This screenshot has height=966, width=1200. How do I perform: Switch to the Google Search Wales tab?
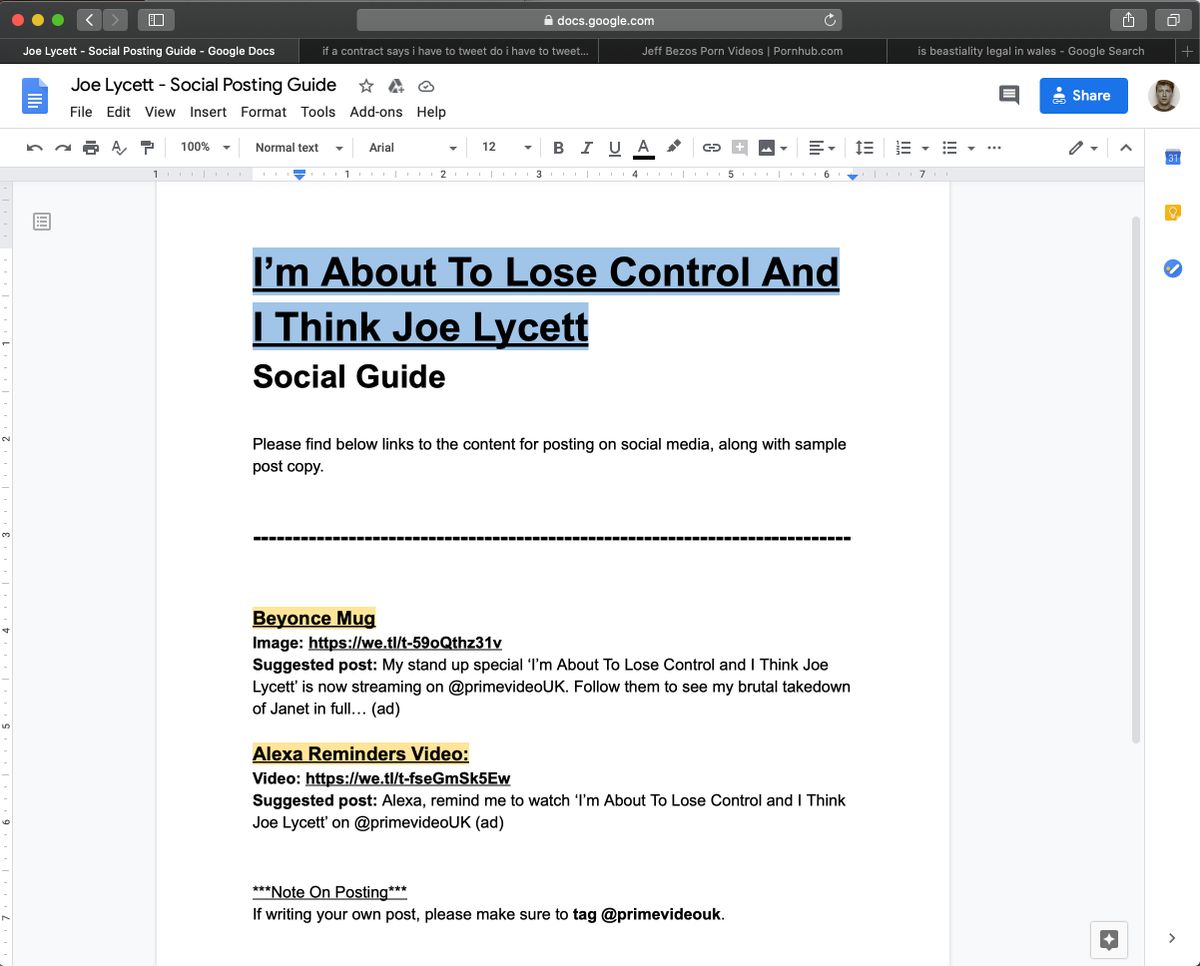click(1030, 51)
